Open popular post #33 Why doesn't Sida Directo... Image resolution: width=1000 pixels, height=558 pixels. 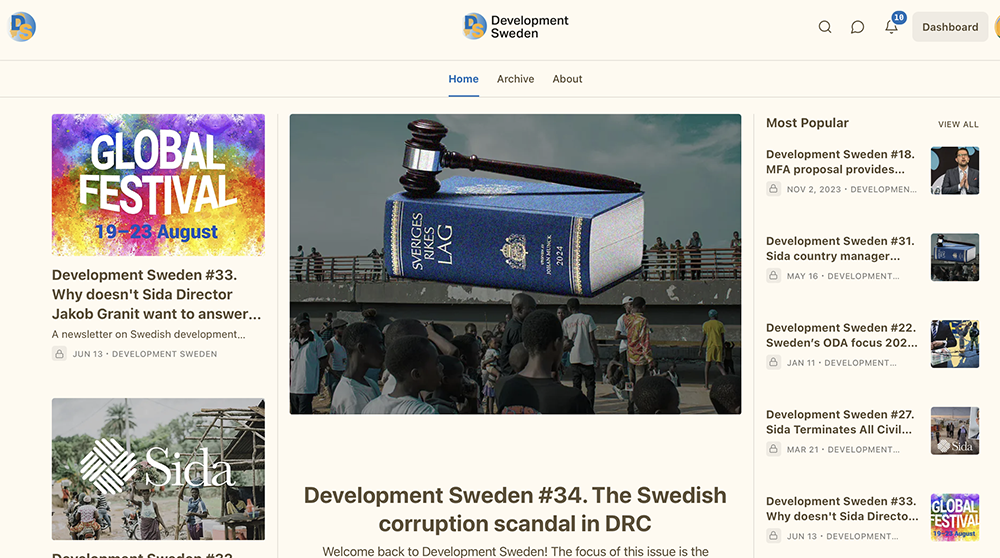point(842,509)
